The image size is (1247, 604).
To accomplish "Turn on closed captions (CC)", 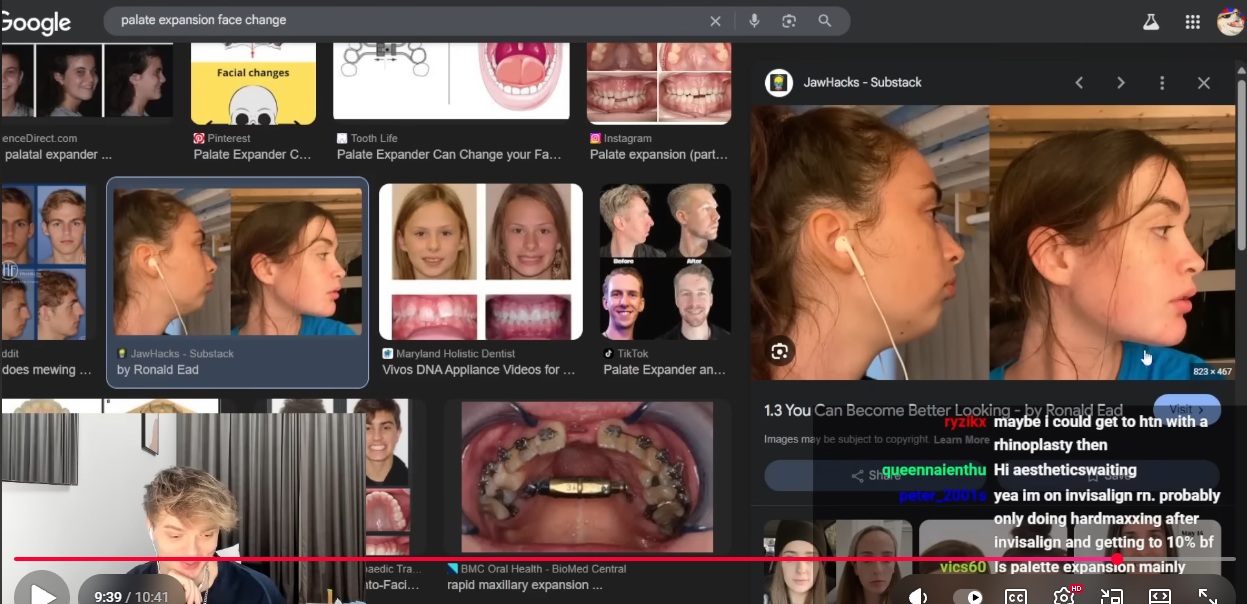I will pyautogui.click(x=1015, y=597).
